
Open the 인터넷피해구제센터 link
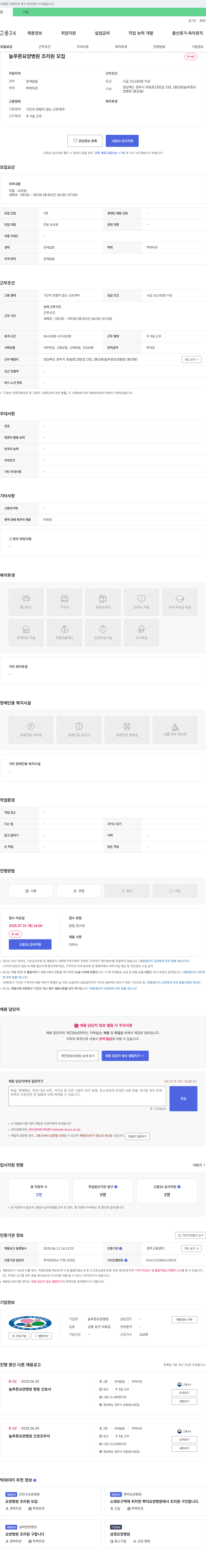55,1130
